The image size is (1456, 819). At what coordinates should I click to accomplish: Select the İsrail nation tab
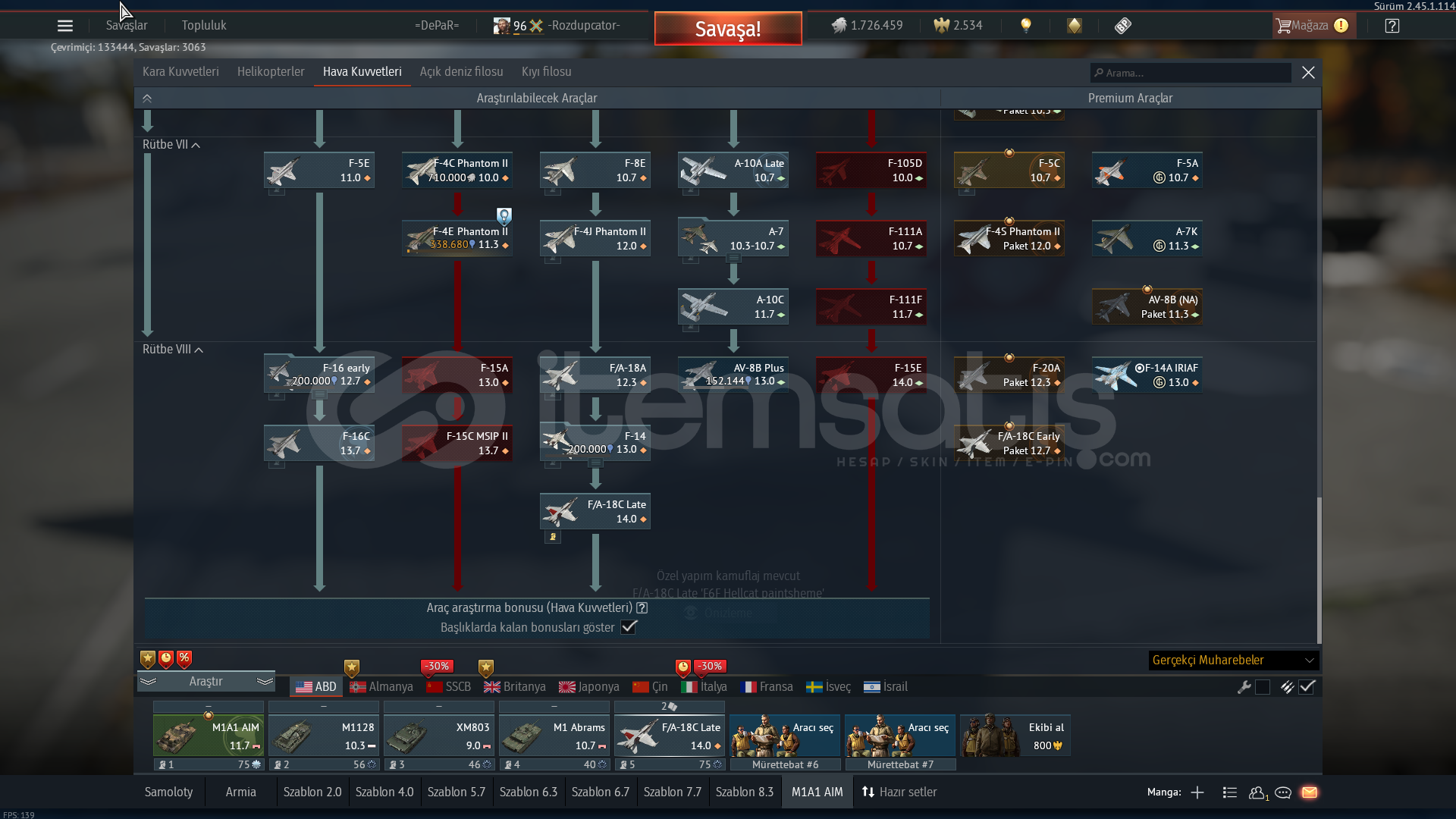[886, 687]
